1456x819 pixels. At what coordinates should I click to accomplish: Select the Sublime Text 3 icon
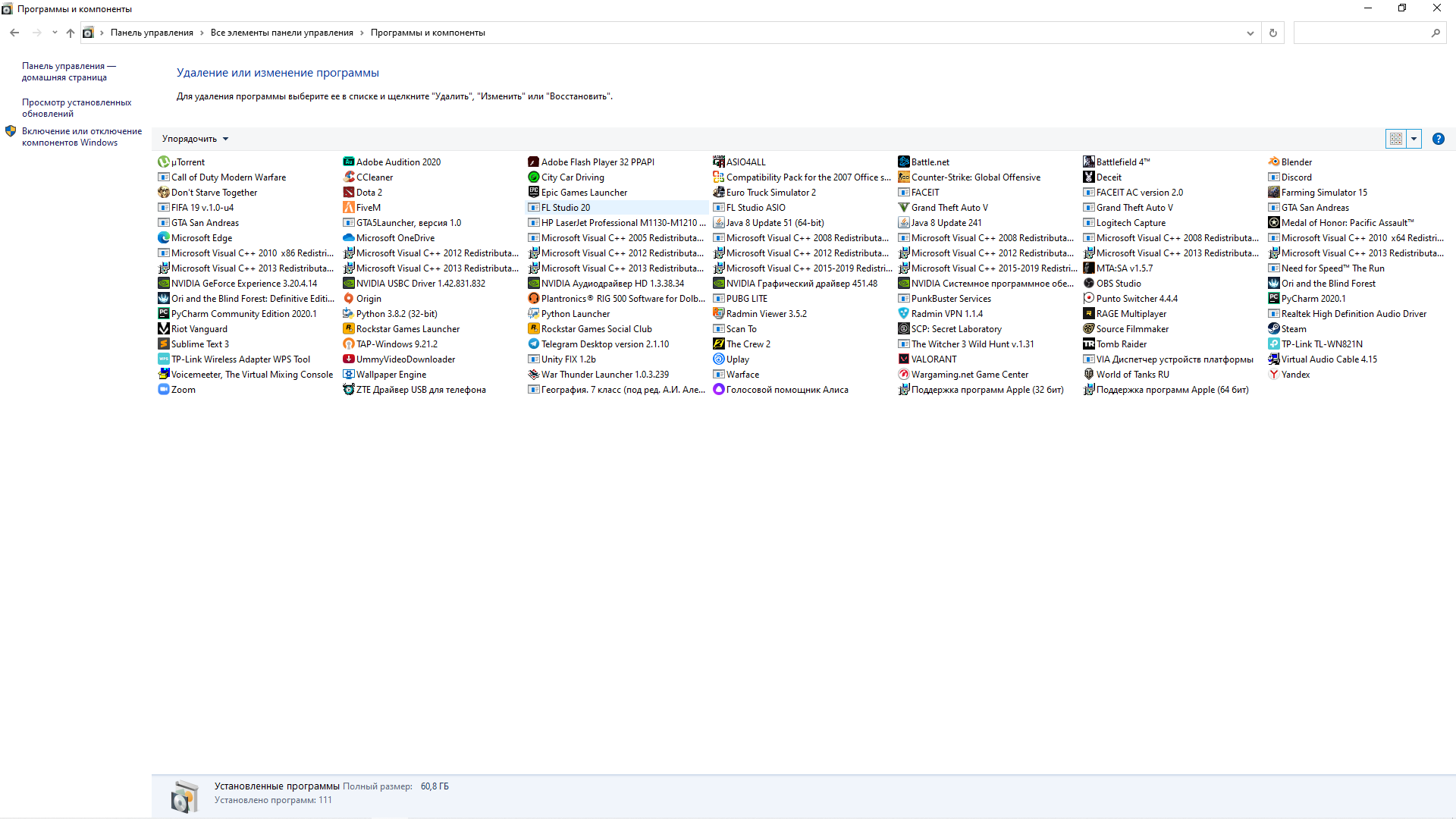[x=163, y=344]
